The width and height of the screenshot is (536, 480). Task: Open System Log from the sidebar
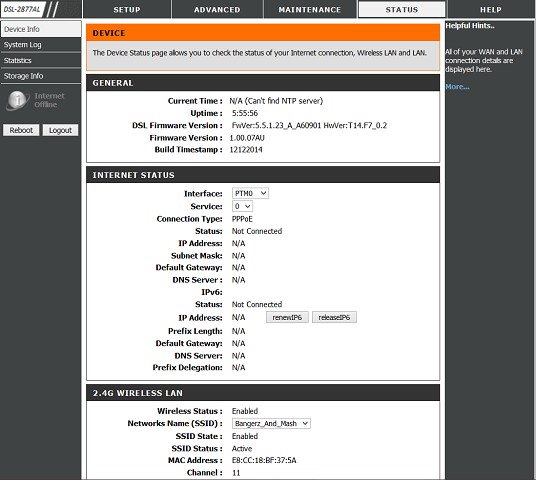41,45
